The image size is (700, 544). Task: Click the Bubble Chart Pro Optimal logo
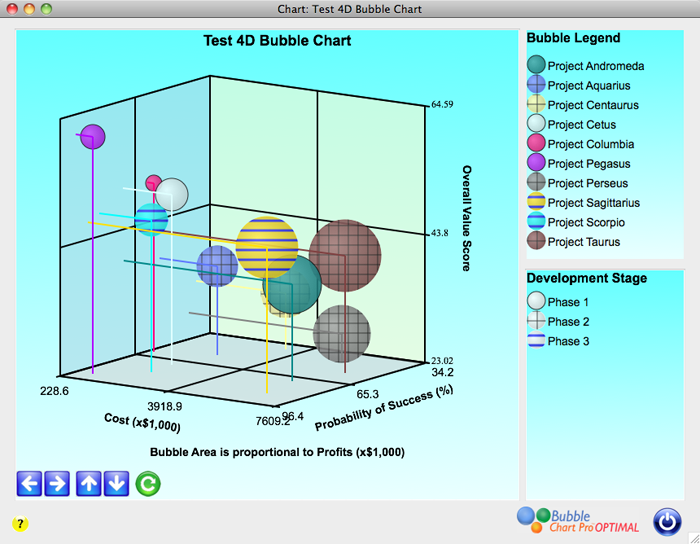[576, 518]
